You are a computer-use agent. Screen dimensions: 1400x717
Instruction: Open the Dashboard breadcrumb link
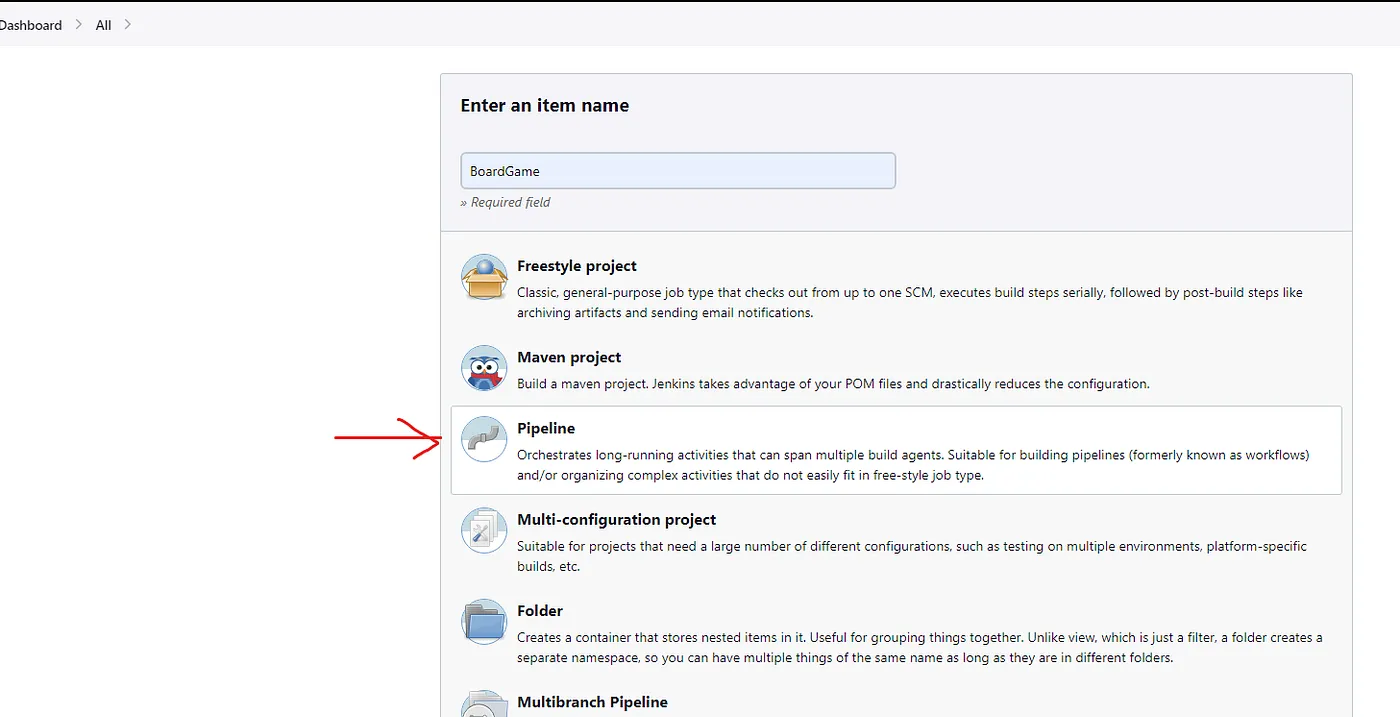click(31, 25)
